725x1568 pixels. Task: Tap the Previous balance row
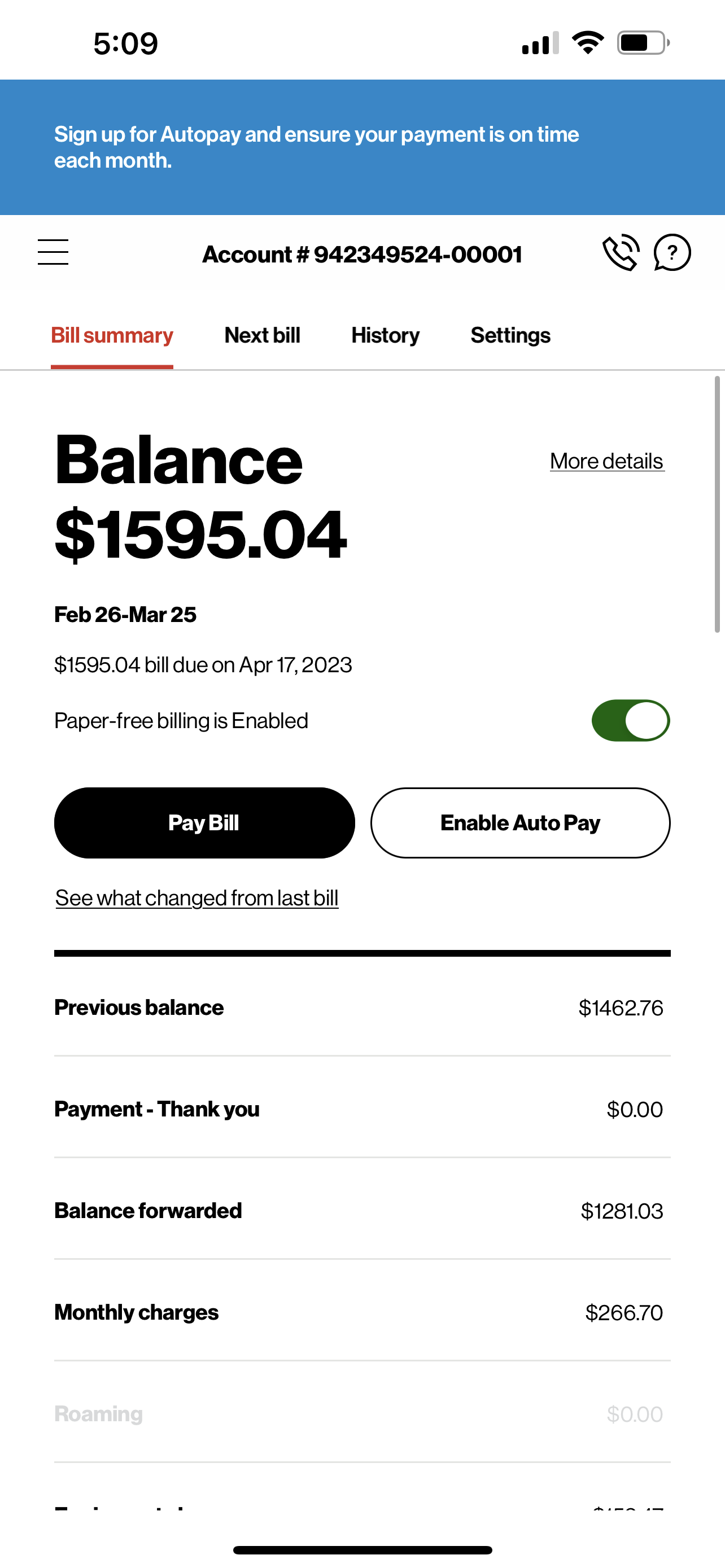tap(362, 1008)
